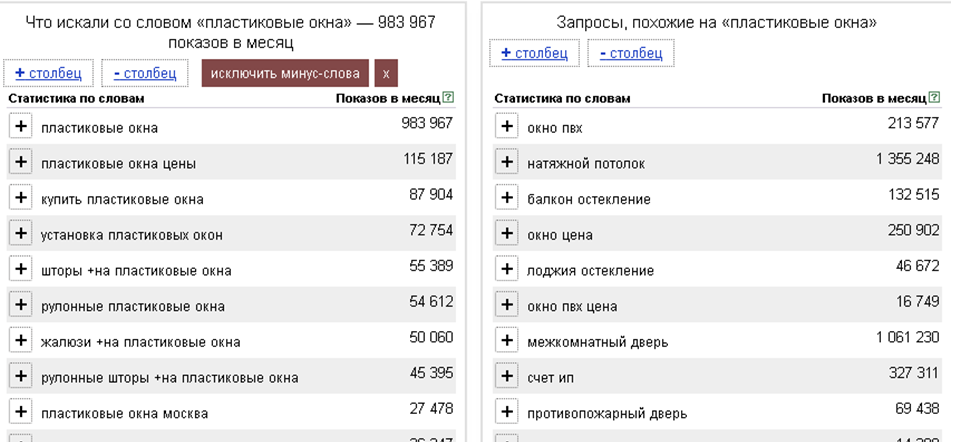
Task: Click the value 1 061 230
Action: (907, 337)
